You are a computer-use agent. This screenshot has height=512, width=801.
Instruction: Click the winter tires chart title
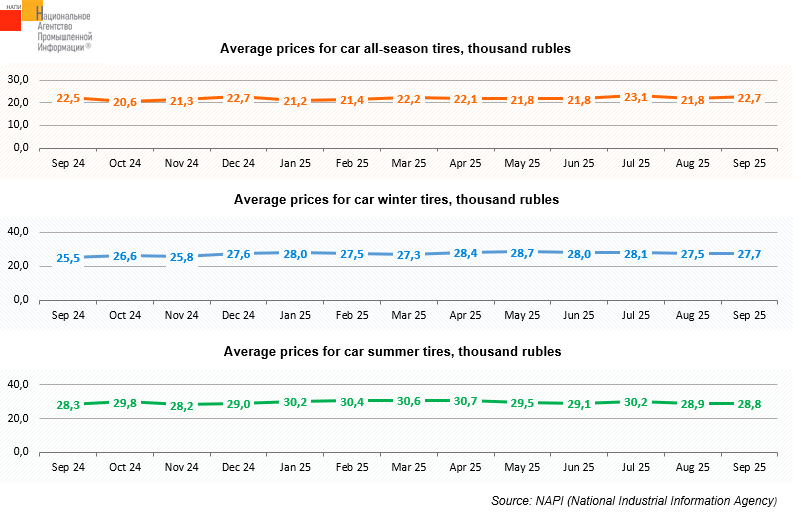pos(396,200)
